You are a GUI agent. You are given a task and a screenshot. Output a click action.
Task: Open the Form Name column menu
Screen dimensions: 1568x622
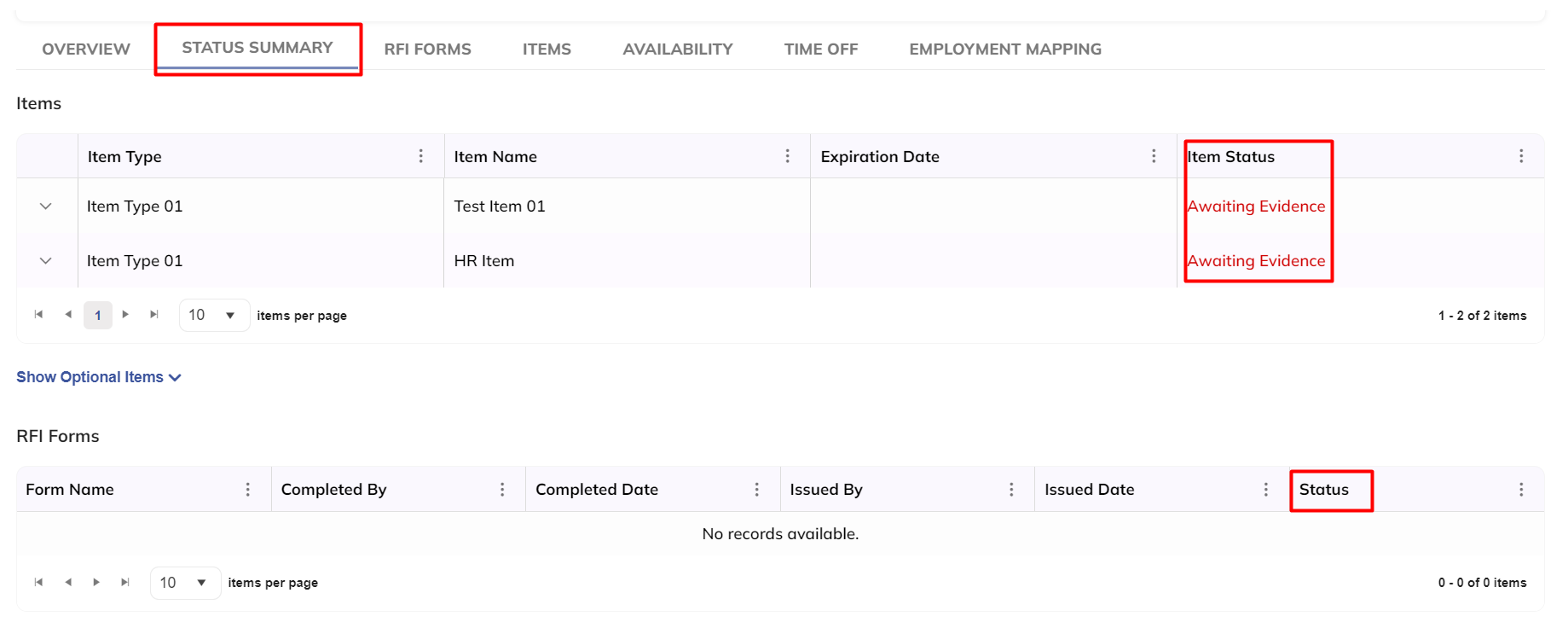248,490
